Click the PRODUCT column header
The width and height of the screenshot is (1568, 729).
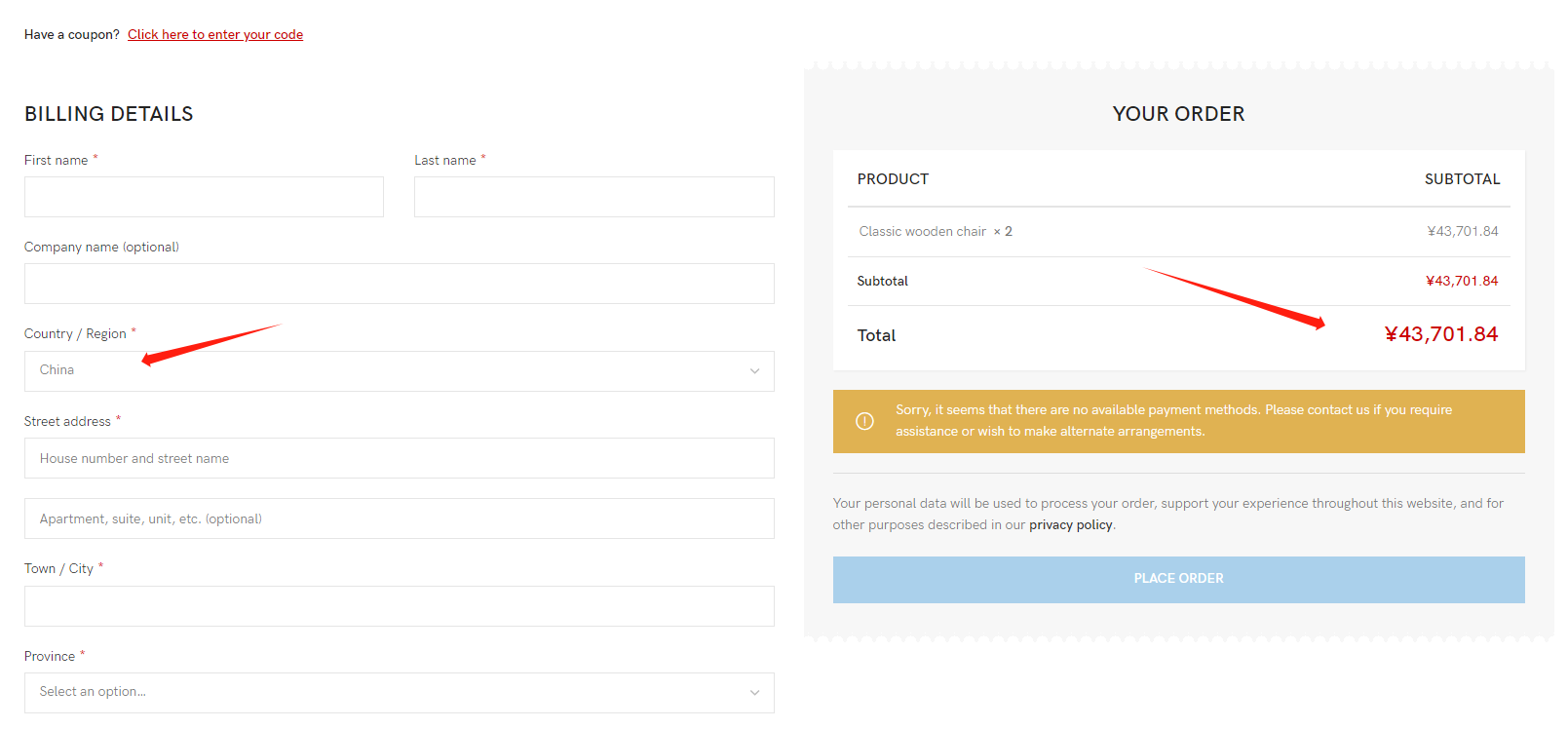tap(893, 179)
